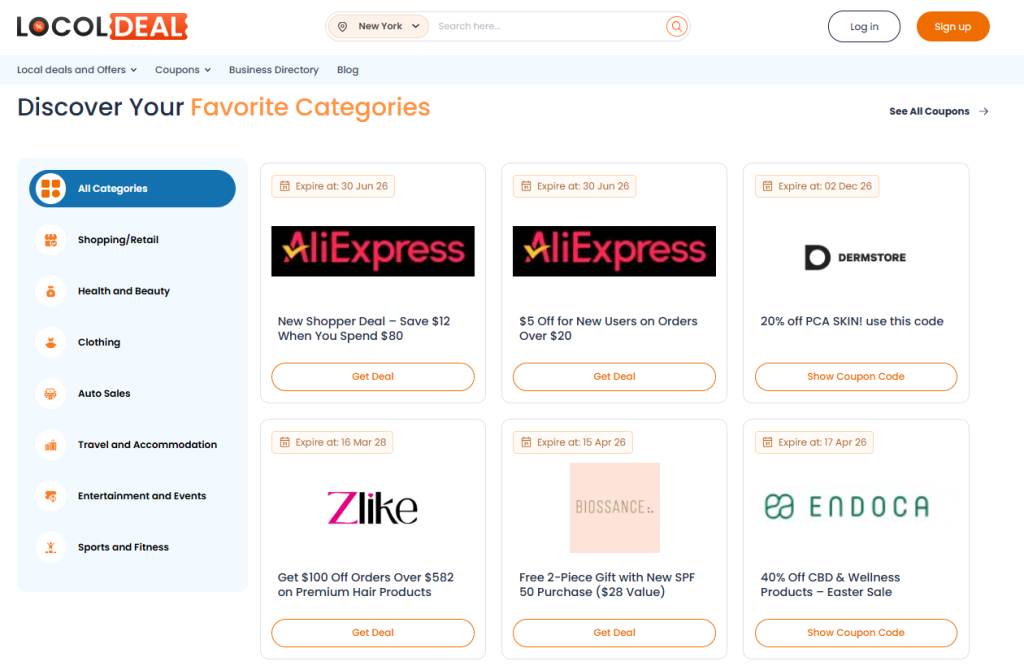Screen dimensions: 1024x666
Task: Click the Travel and Accommodation icon
Action: click(50, 444)
